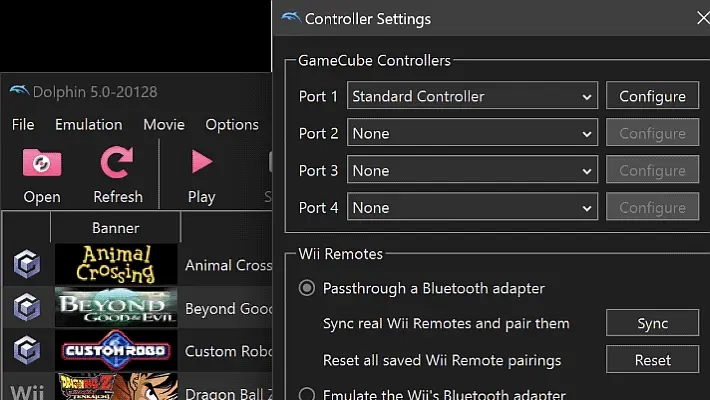Screen dimensions: 710x400
Task: Click the GameCube platform icon beside Beyond Good & Evil
Action: [27, 307]
